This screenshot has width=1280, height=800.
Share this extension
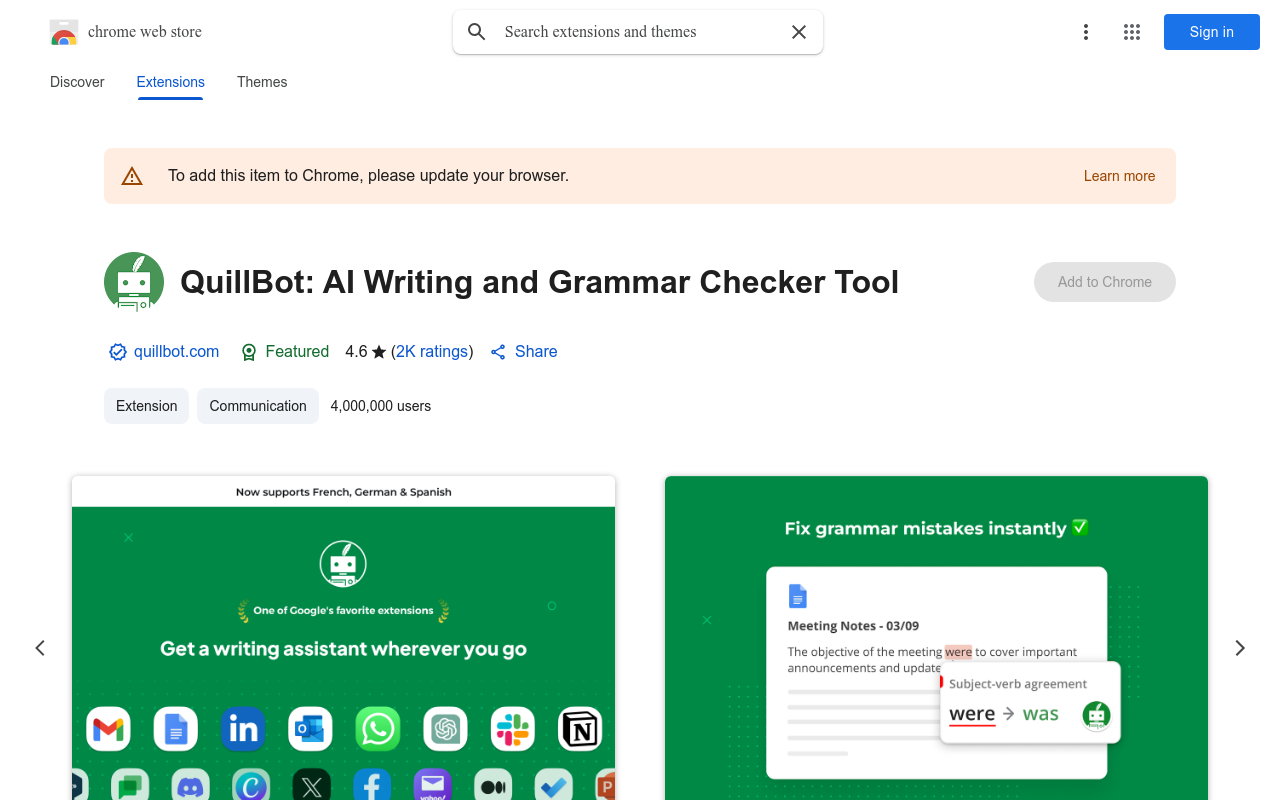pyautogui.click(x=524, y=352)
